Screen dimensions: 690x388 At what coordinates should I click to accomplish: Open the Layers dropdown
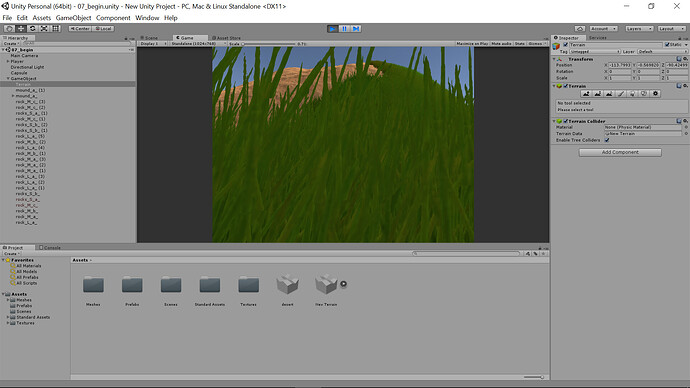pos(639,29)
